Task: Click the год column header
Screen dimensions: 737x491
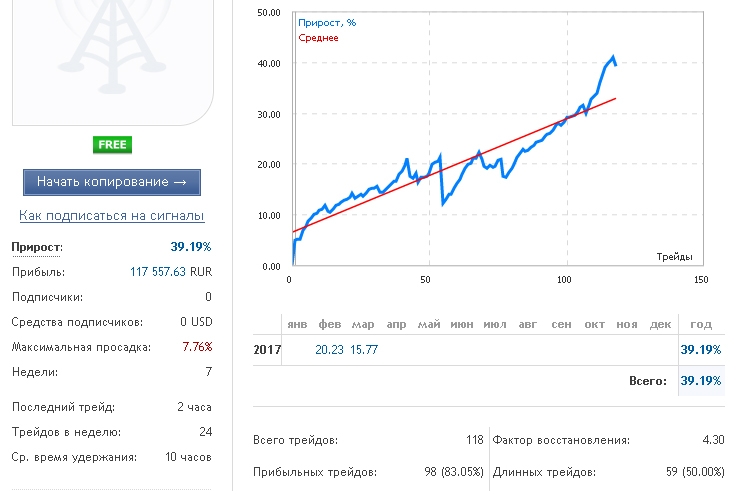Action: [701, 324]
